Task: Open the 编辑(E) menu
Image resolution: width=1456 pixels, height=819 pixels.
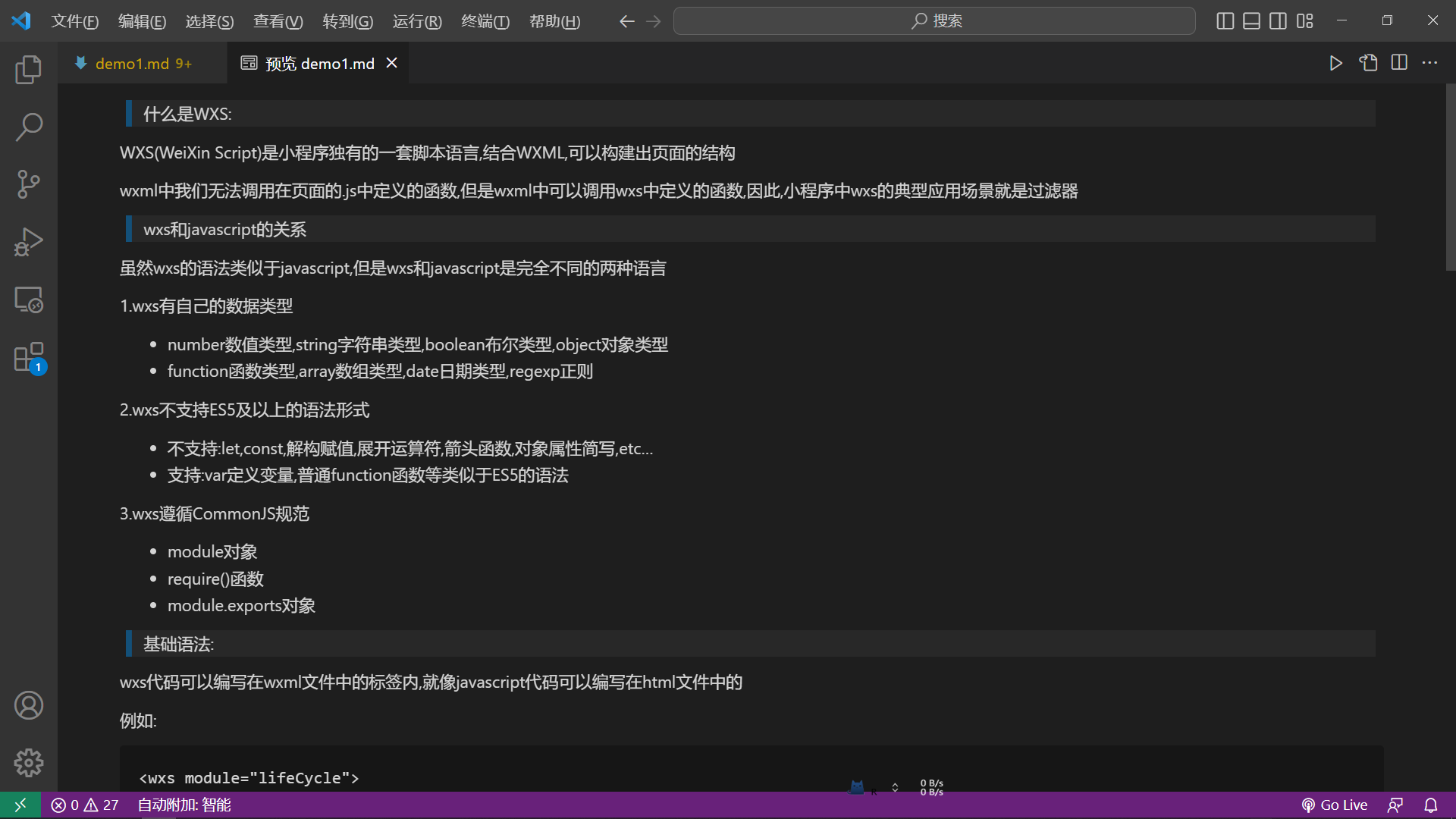Action: click(142, 21)
